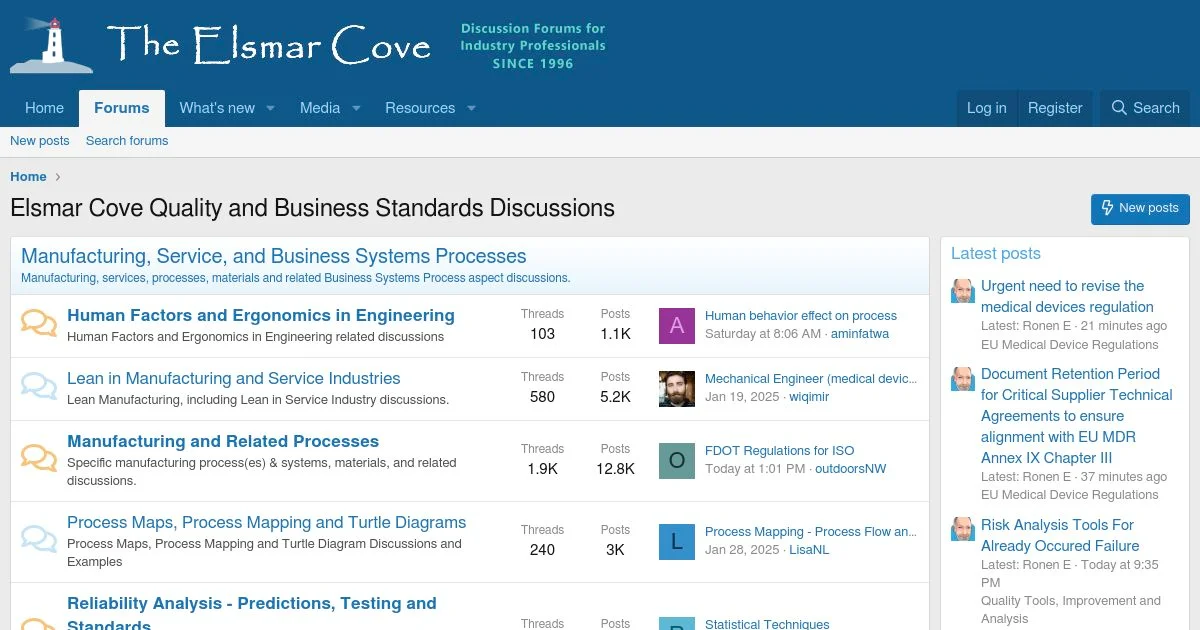Image resolution: width=1200 pixels, height=630 pixels.
Task: Open 'Urgent need to revise the medical devices regulation'
Action: tap(1067, 297)
